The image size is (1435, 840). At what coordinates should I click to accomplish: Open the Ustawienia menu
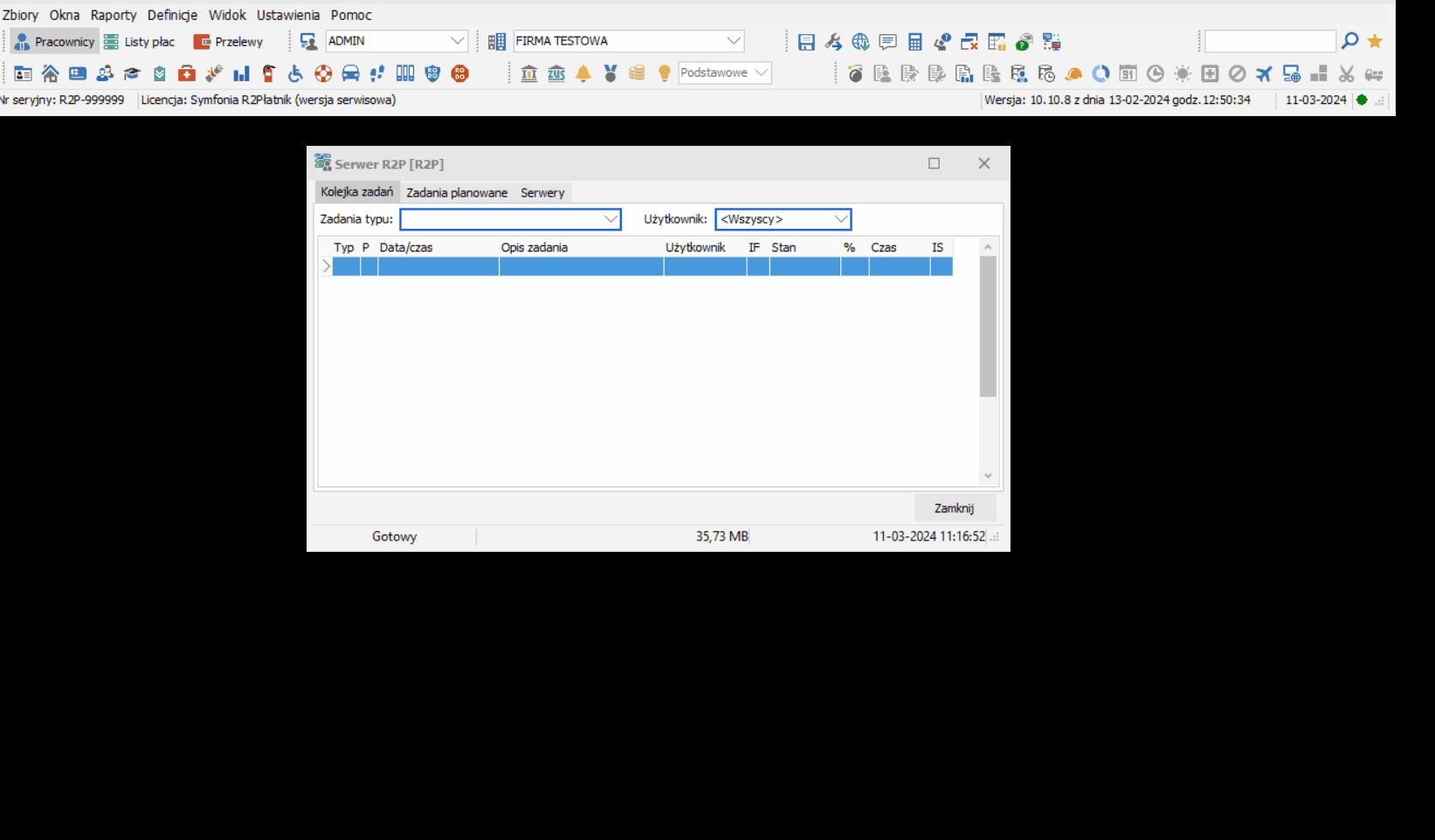tap(288, 15)
